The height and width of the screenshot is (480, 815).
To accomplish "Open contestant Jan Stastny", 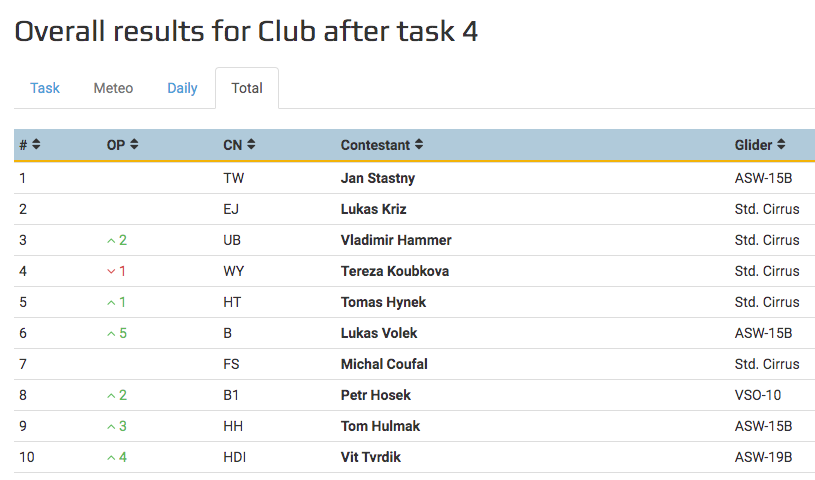I will 377,178.
